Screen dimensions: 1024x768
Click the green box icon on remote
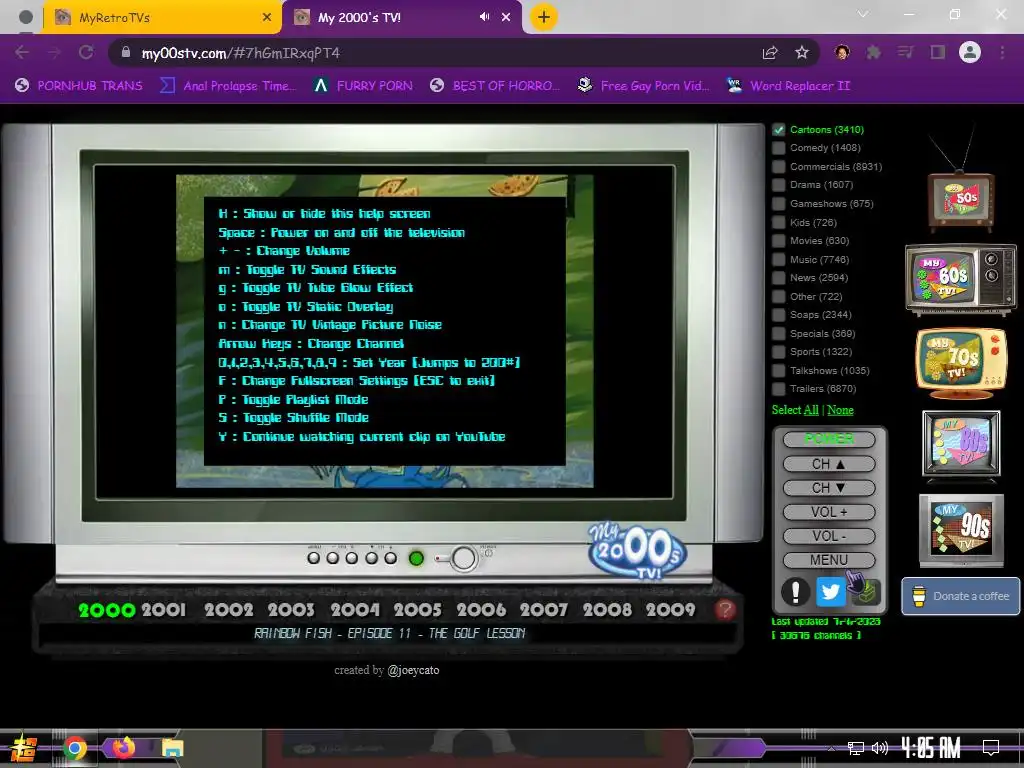[867, 592]
